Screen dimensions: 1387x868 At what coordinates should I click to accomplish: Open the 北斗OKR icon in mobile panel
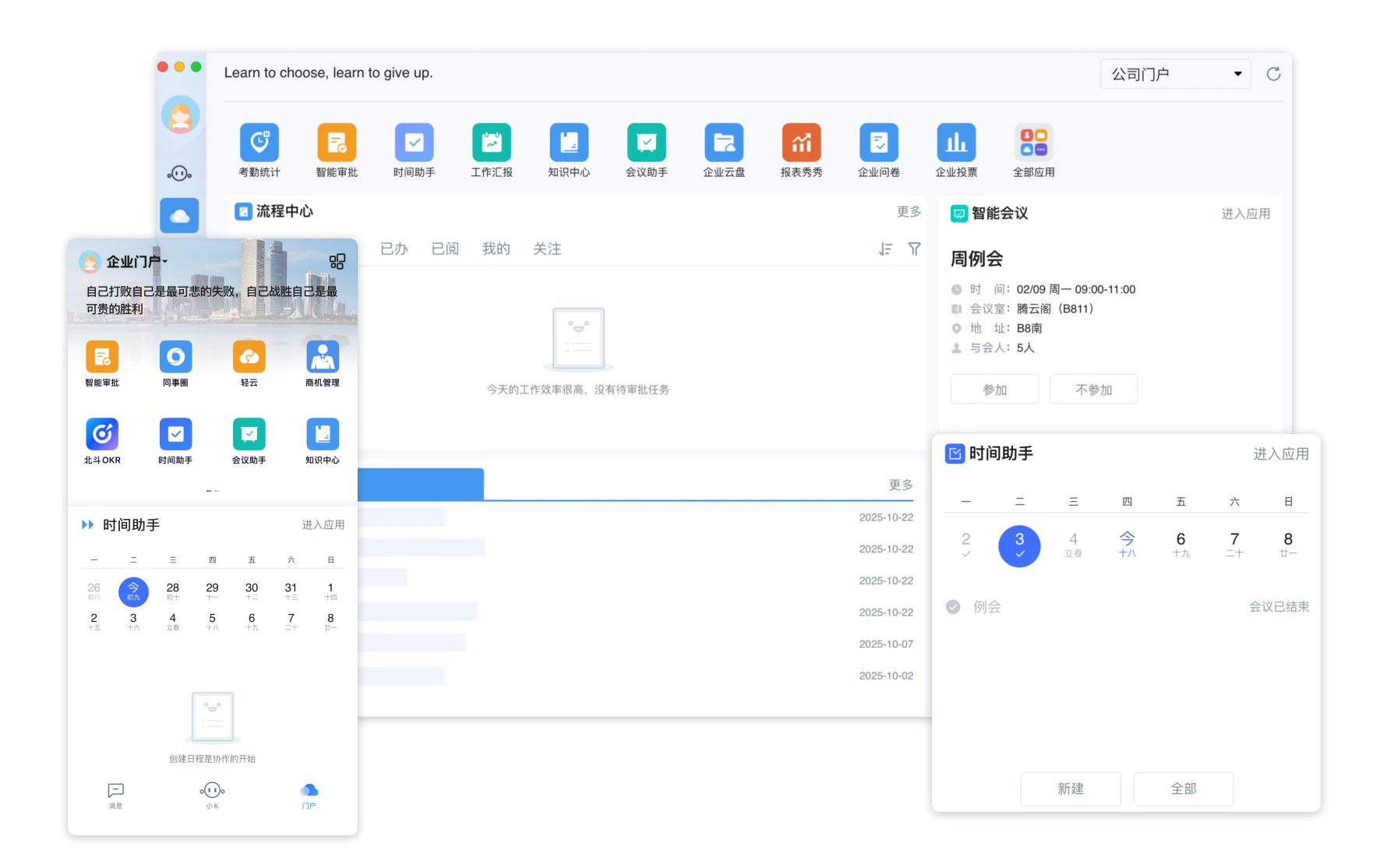click(102, 435)
